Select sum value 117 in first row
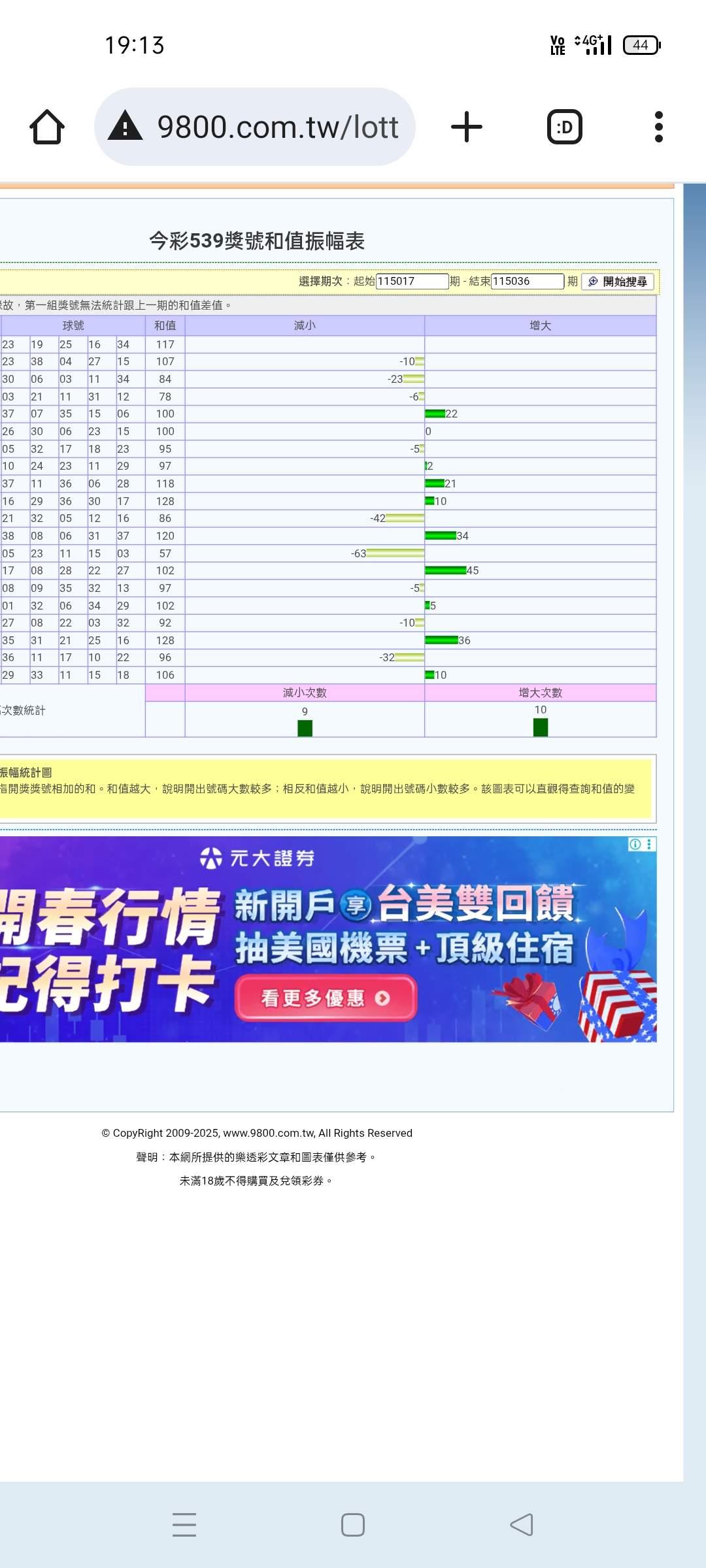This screenshot has height=1568, width=706. (165, 344)
